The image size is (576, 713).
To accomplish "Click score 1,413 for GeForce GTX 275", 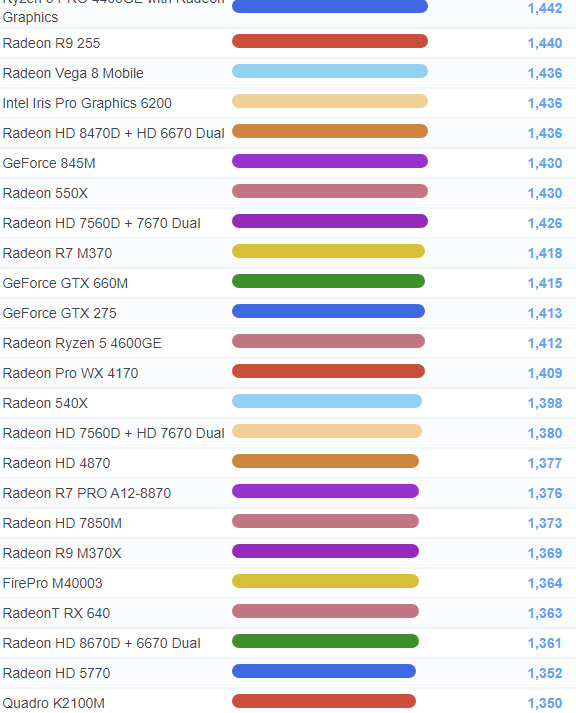I will click(x=545, y=313).
